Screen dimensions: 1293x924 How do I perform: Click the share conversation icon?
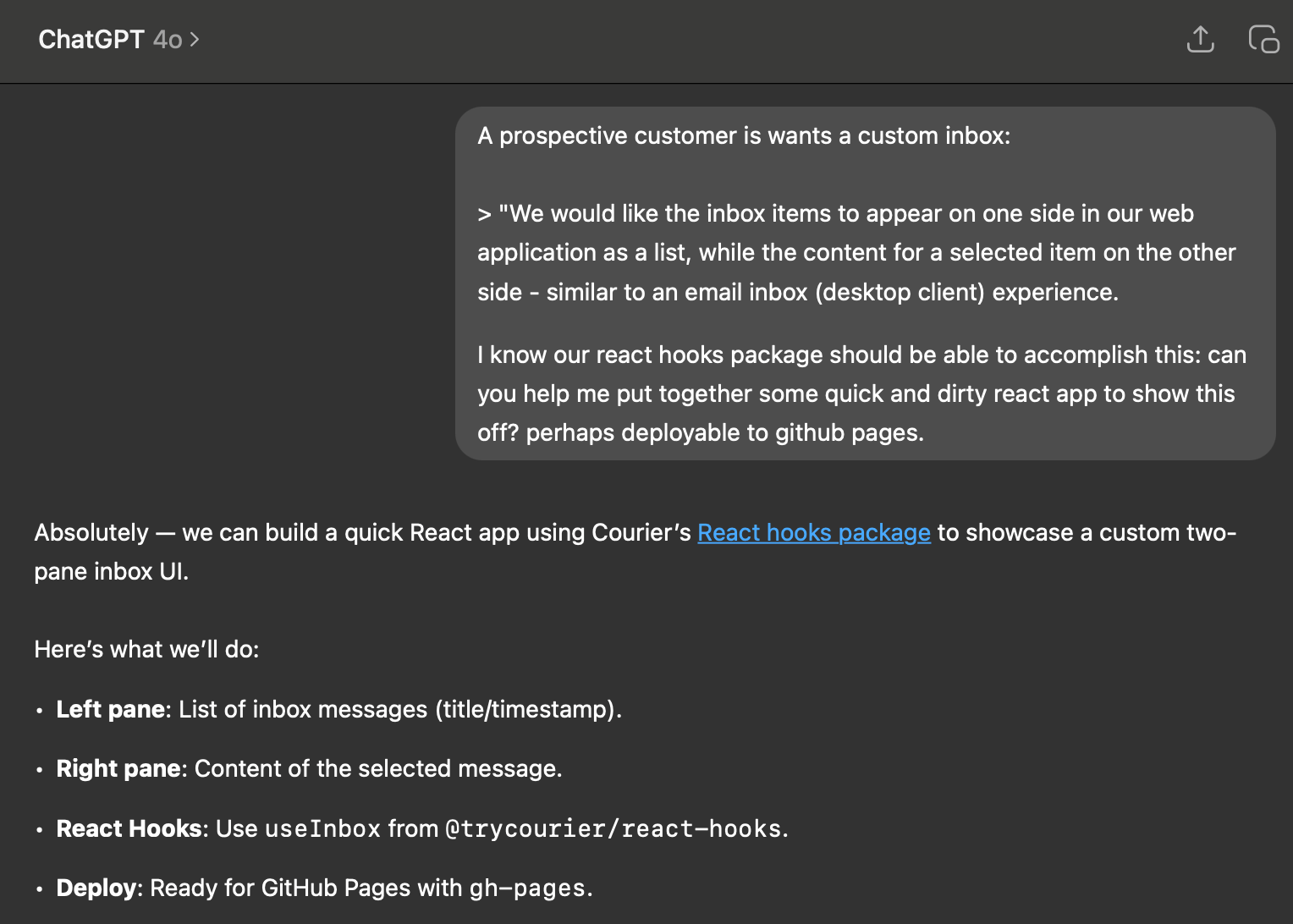point(1200,40)
